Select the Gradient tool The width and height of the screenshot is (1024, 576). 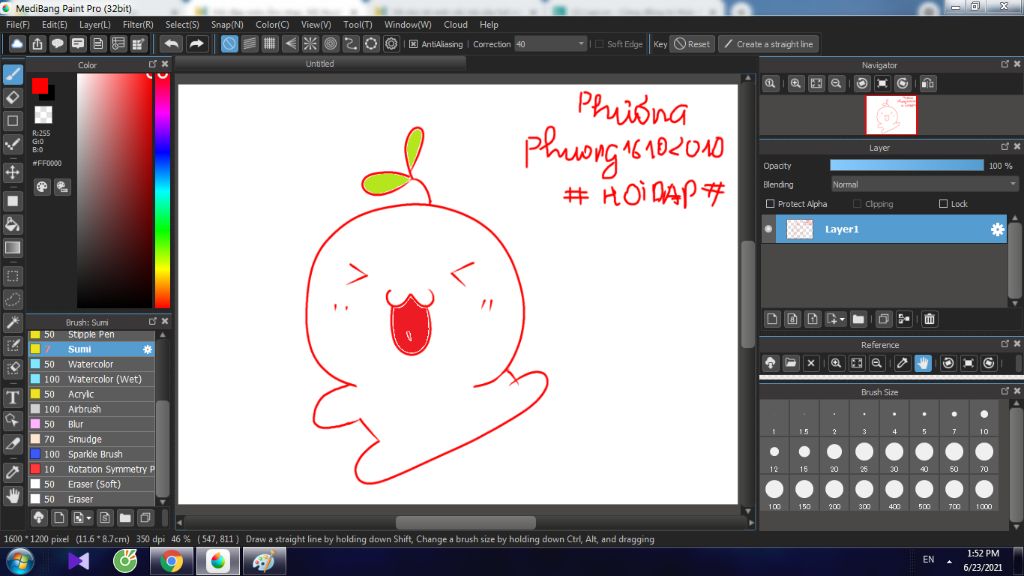point(12,248)
